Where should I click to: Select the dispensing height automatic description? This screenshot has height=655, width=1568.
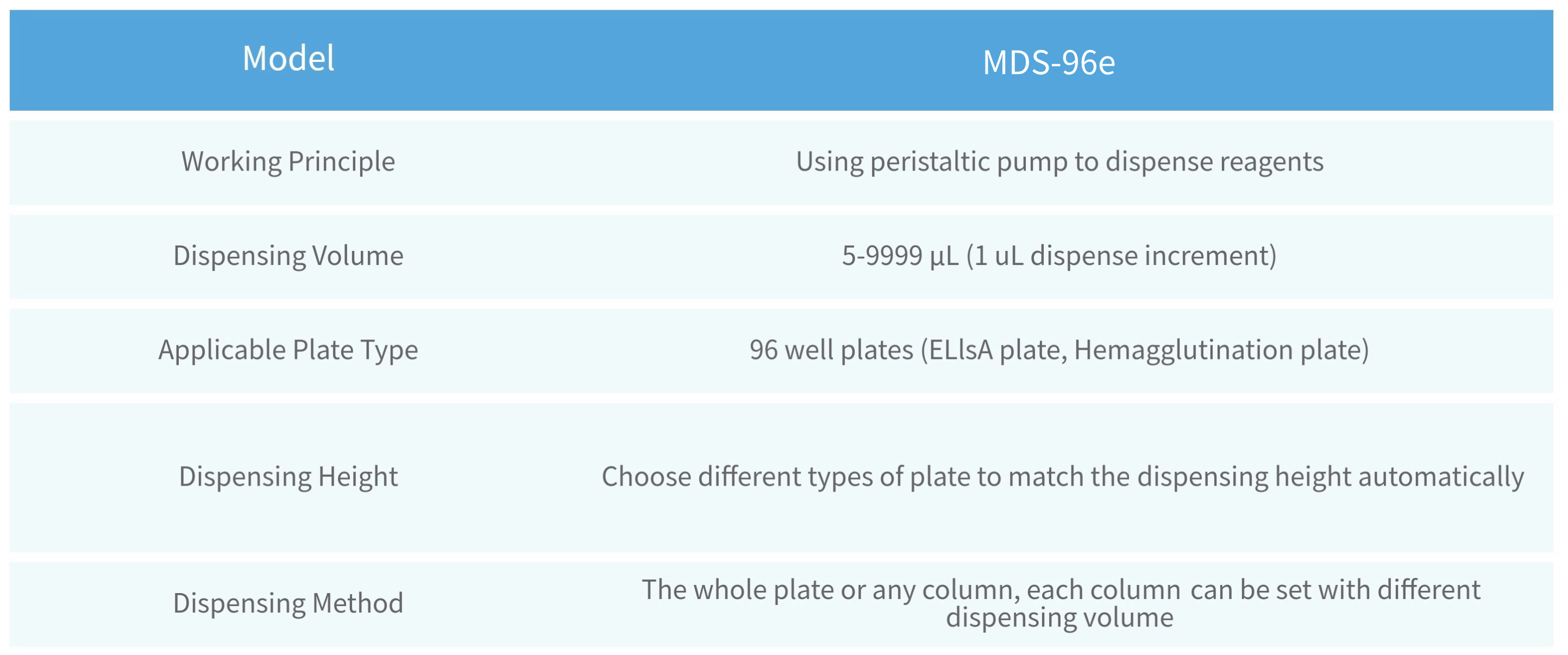(x=1063, y=477)
